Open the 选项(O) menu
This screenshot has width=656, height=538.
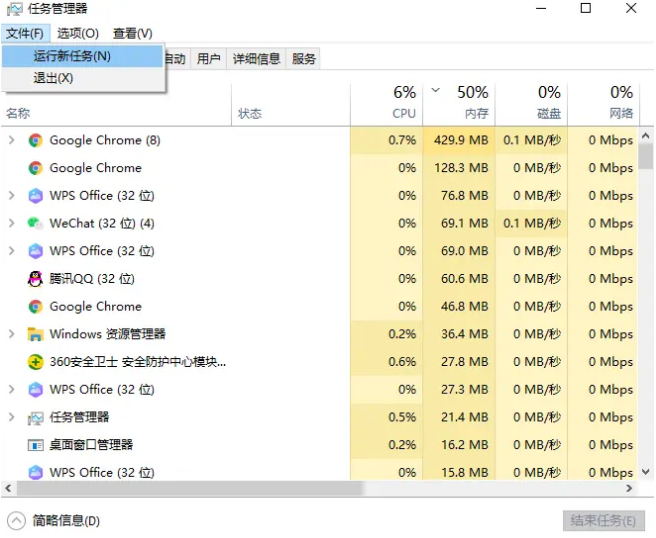[78, 34]
